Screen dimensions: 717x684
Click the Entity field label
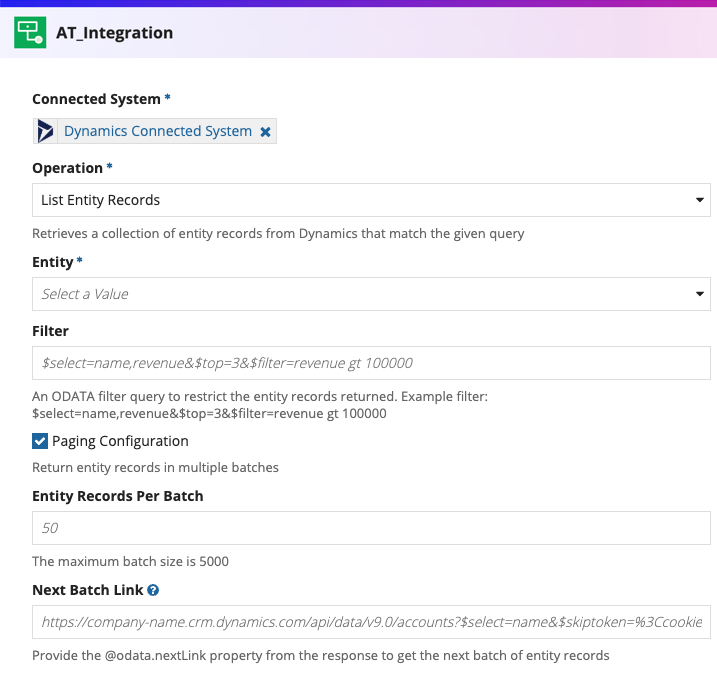click(53, 262)
